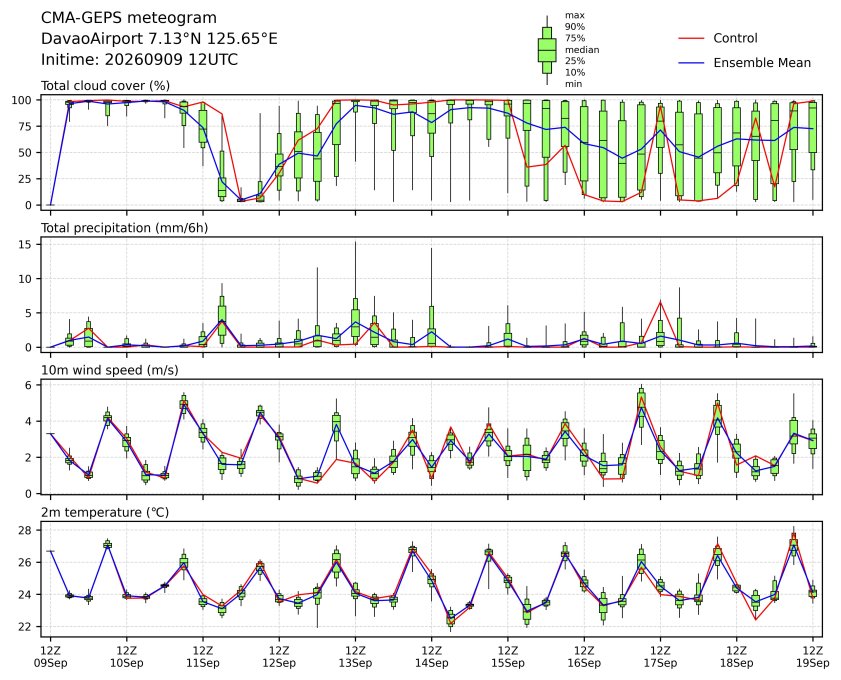
Task: Click the red Control legend line
Action: (691, 39)
